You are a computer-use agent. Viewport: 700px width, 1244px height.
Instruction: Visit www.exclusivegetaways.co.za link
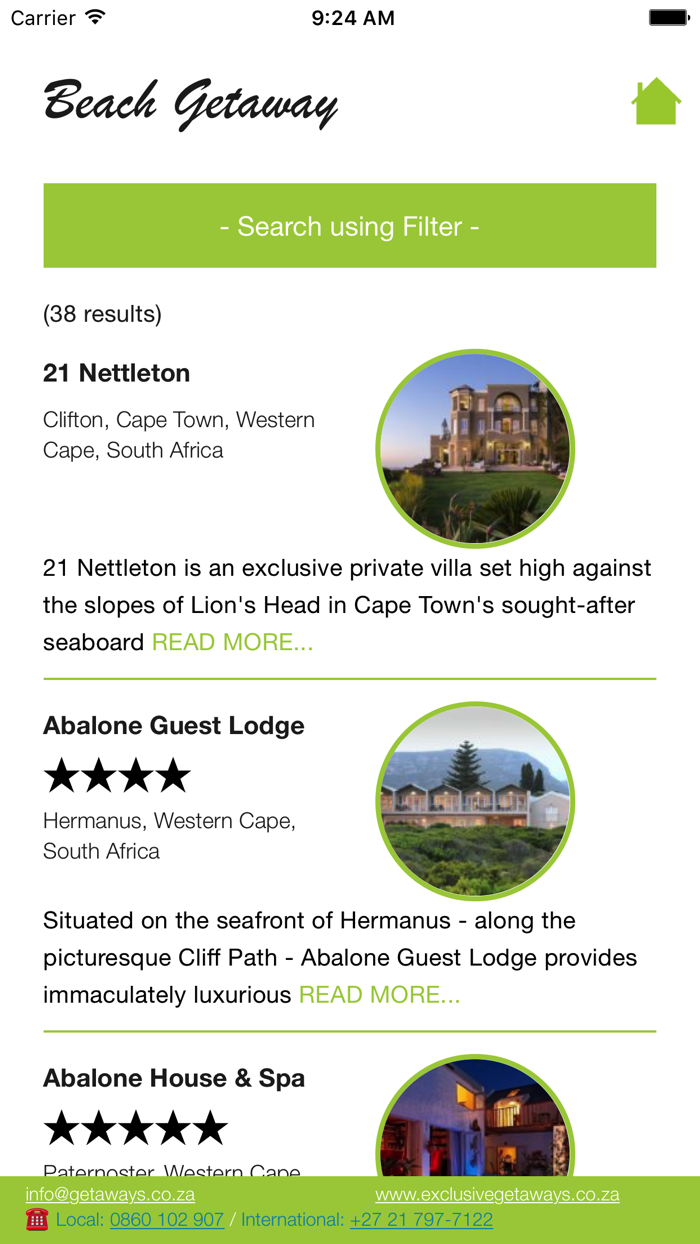coord(497,1192)
